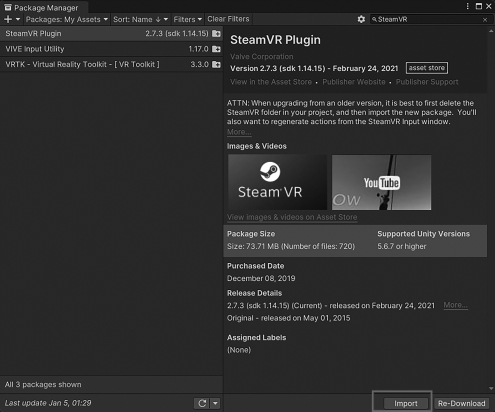The image size is (495, 412).
Task: Click the details panel scroll down arrow
Action: pos(491,388)
